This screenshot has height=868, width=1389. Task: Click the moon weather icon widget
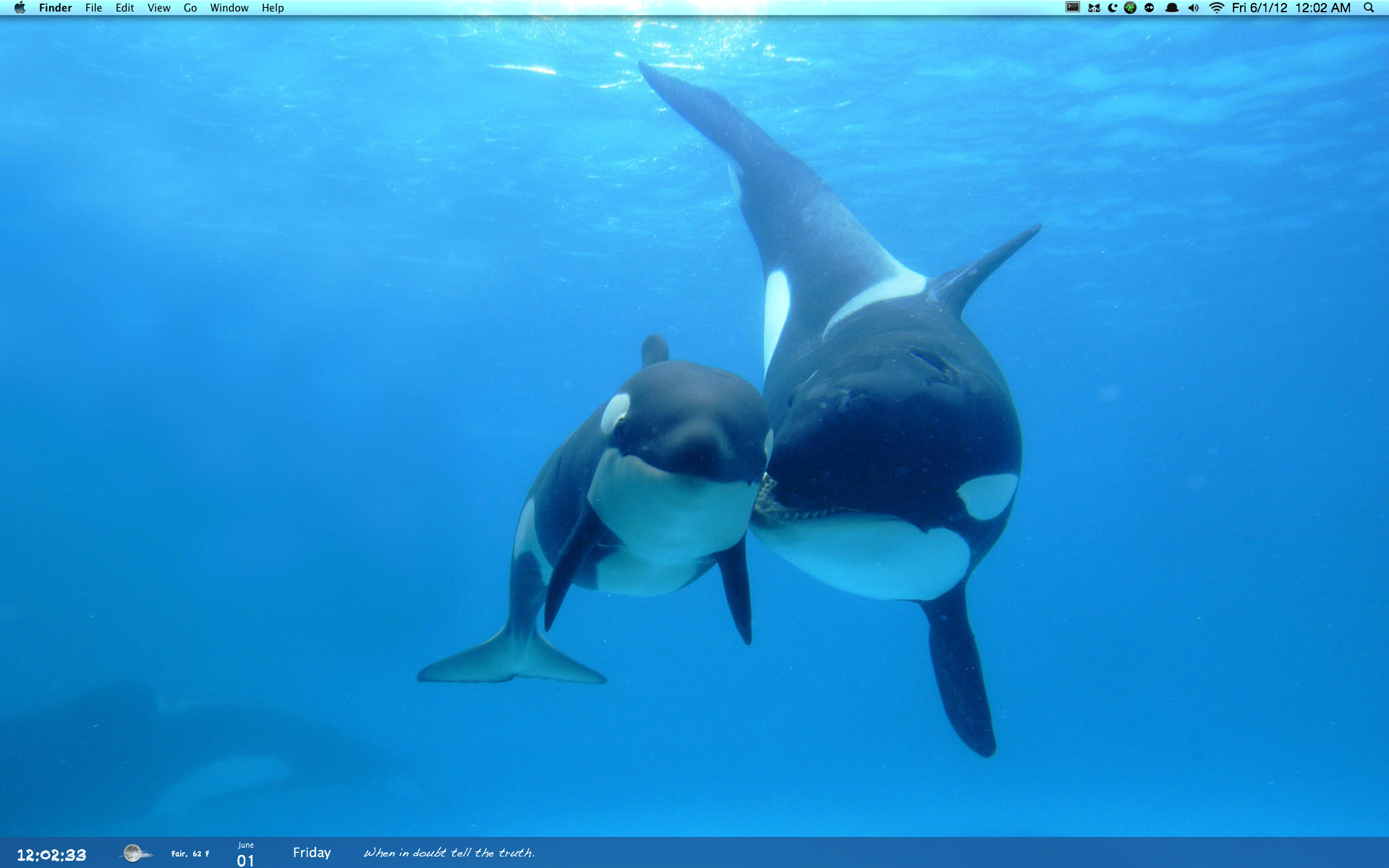[x=135, y=854]
